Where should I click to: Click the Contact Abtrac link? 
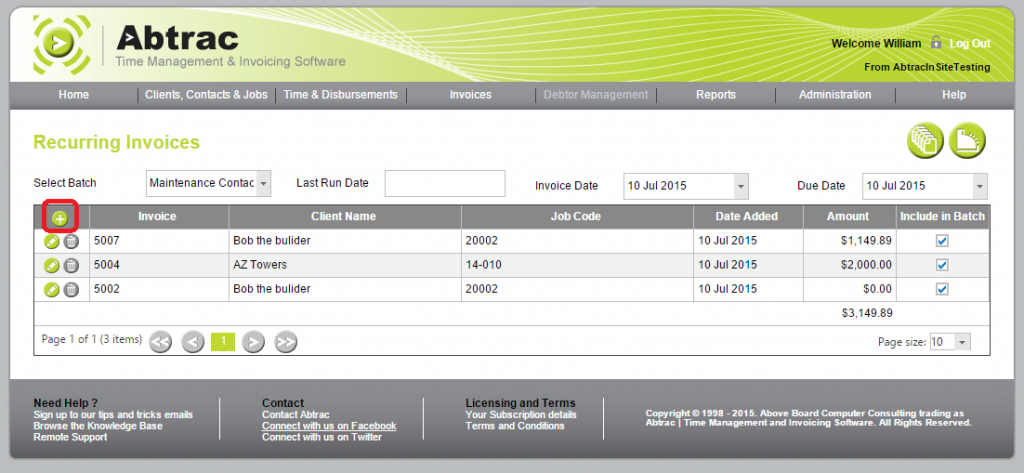(x=296, y=415)
